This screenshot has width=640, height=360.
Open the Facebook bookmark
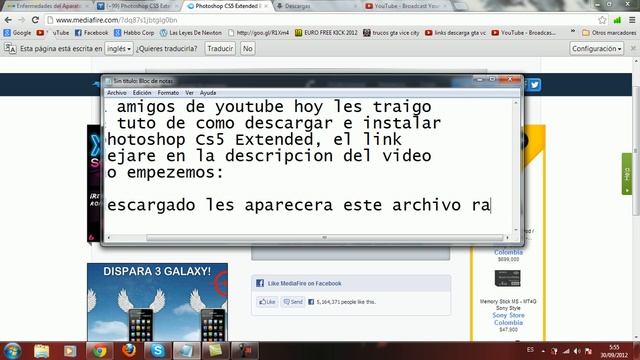[91, 33]
